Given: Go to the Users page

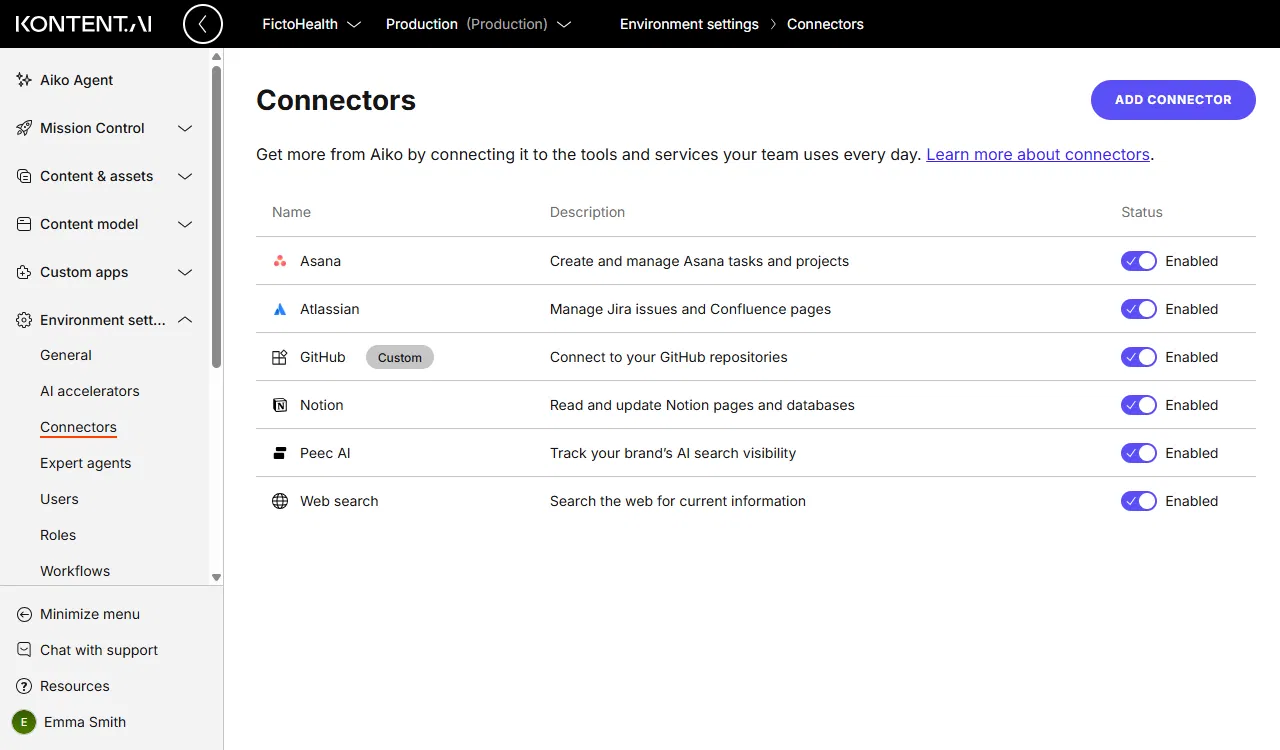Looking at the screenshot, I should click(x=59, y=499).
